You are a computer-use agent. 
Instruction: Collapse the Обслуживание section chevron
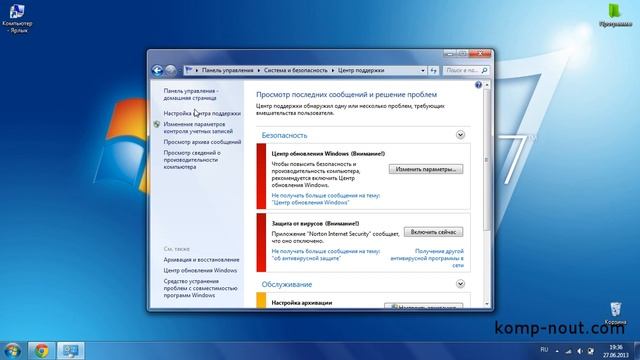pyautogui.click(x=460, y=284)
